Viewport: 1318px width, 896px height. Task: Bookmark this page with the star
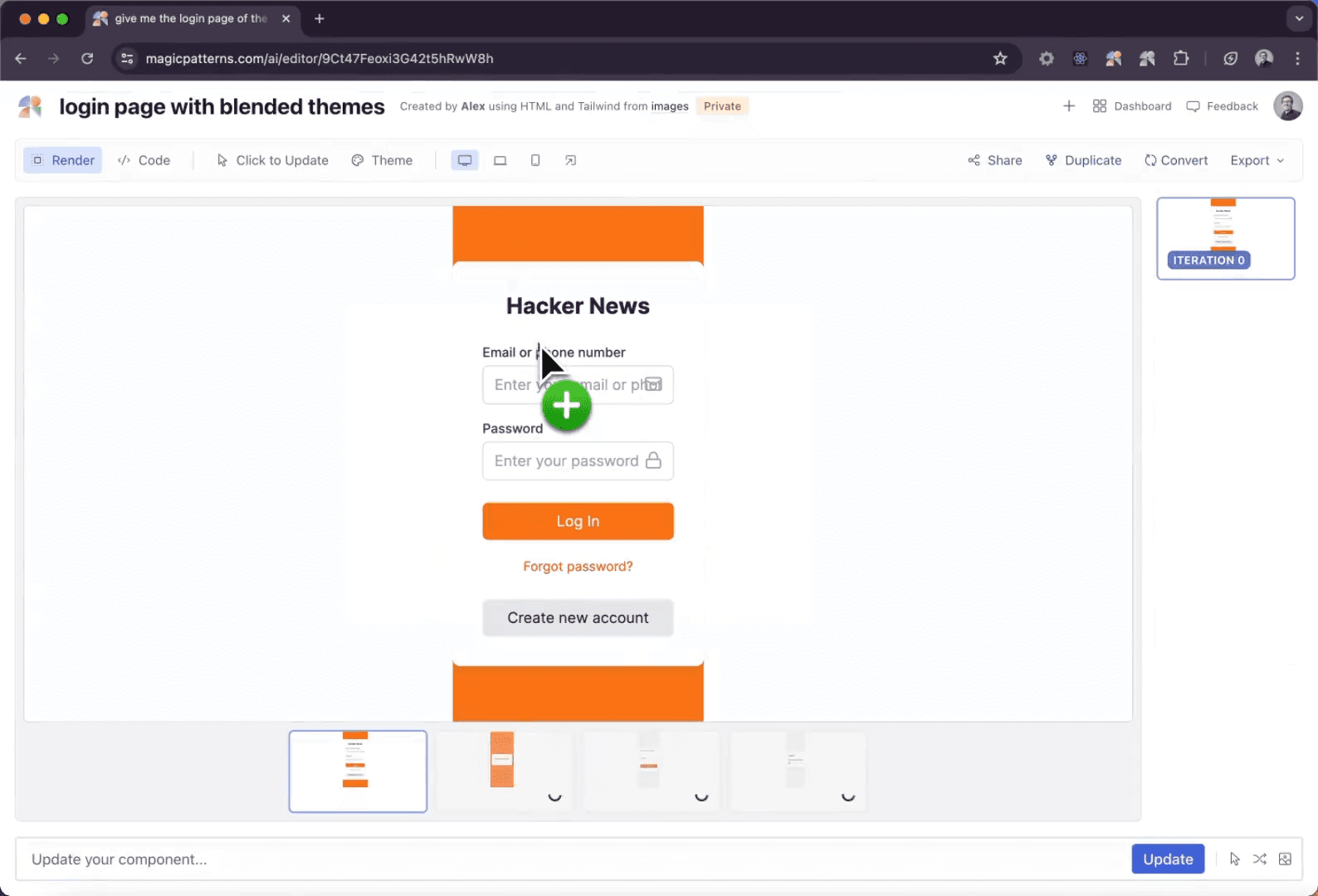click(x=1000, y=58)
